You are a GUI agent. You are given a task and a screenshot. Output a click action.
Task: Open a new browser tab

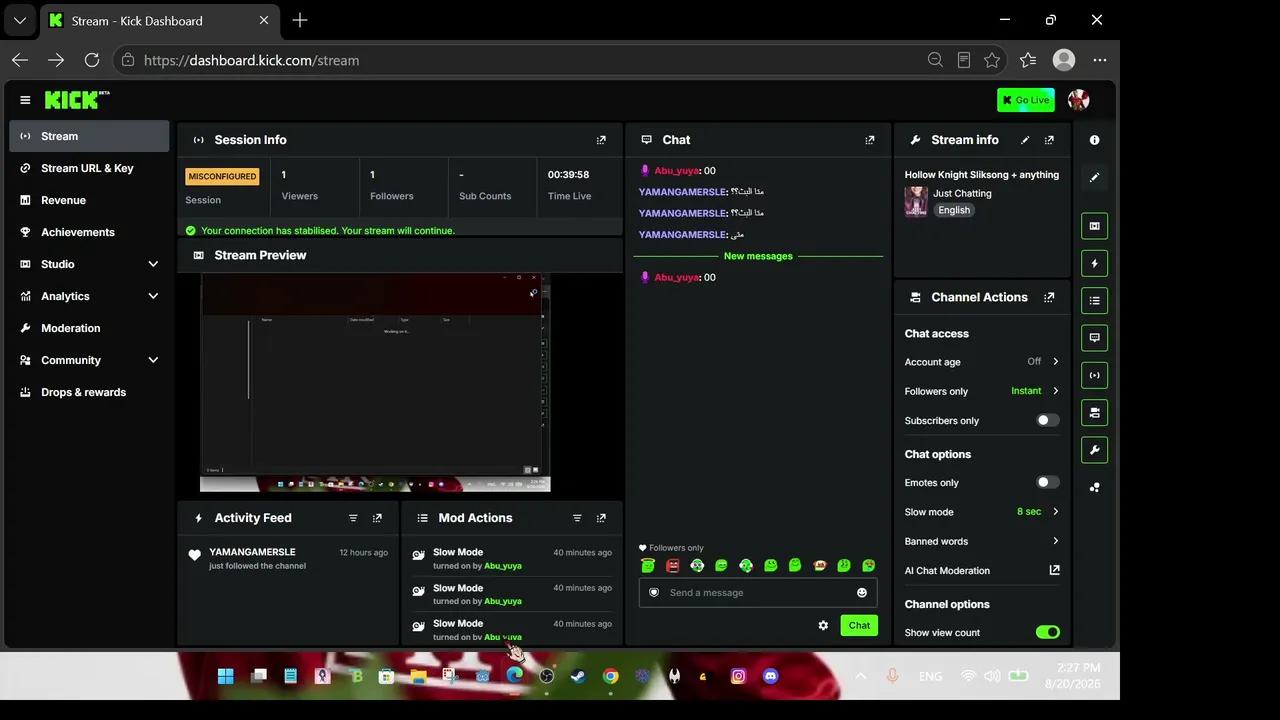300,20
